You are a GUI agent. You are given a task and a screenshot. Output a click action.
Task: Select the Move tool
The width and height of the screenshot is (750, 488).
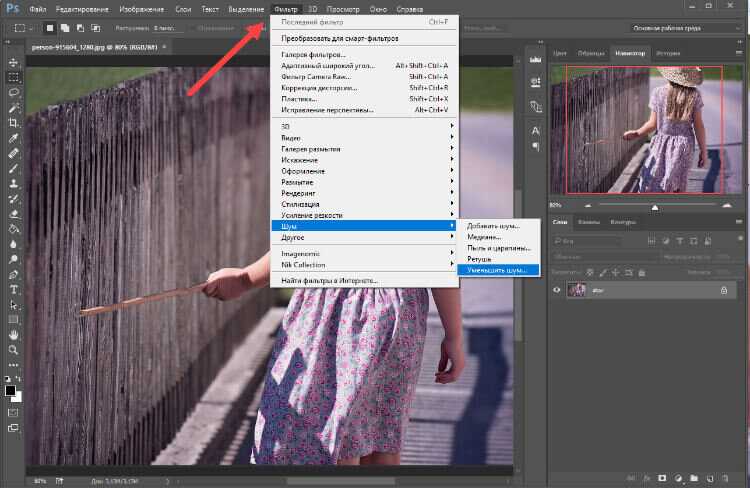click(x=13, y=63)
